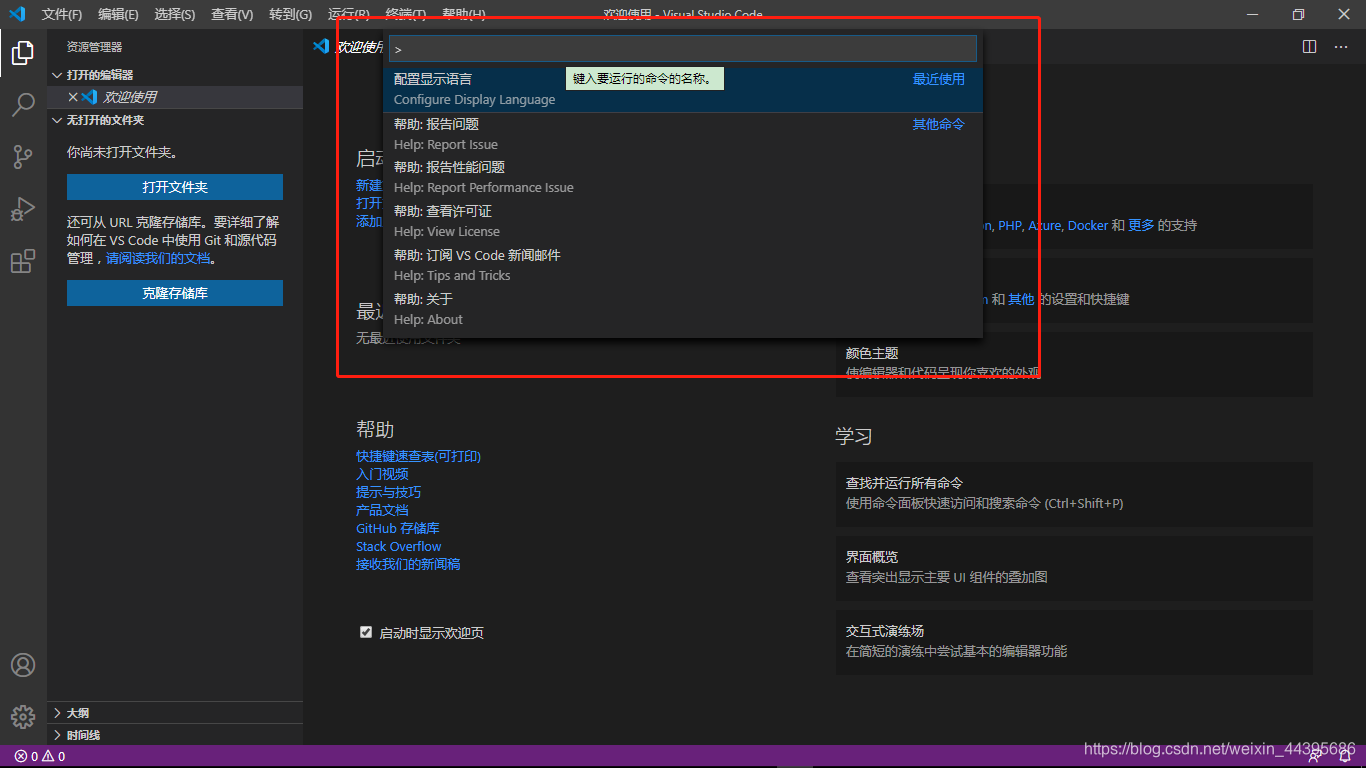Open the Manage gear icon
The height and width of the screenshot is (768, 1366).
tap(23, 716)
